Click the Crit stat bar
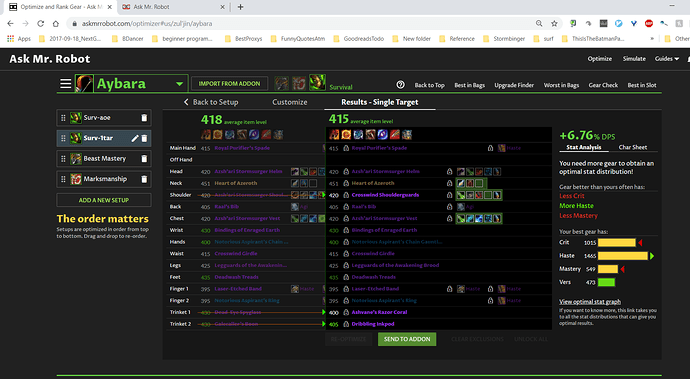The height and width of the screenshot is (379, 690). coord(617,243)
